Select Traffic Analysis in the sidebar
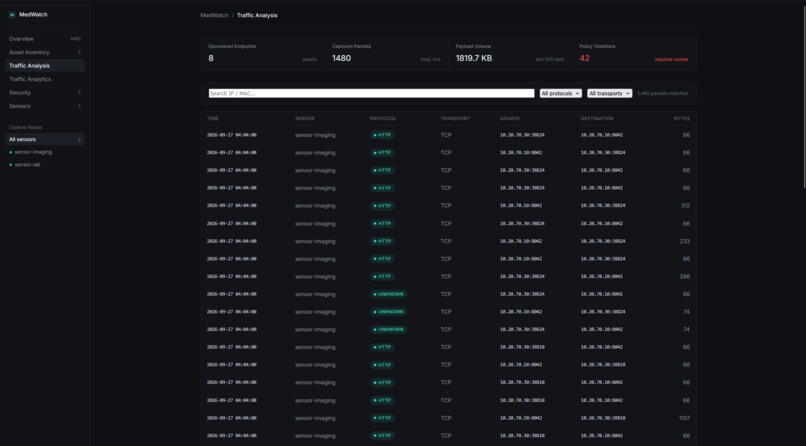The height and width of the screenshot is (446, 806). [x=45, y=66]
